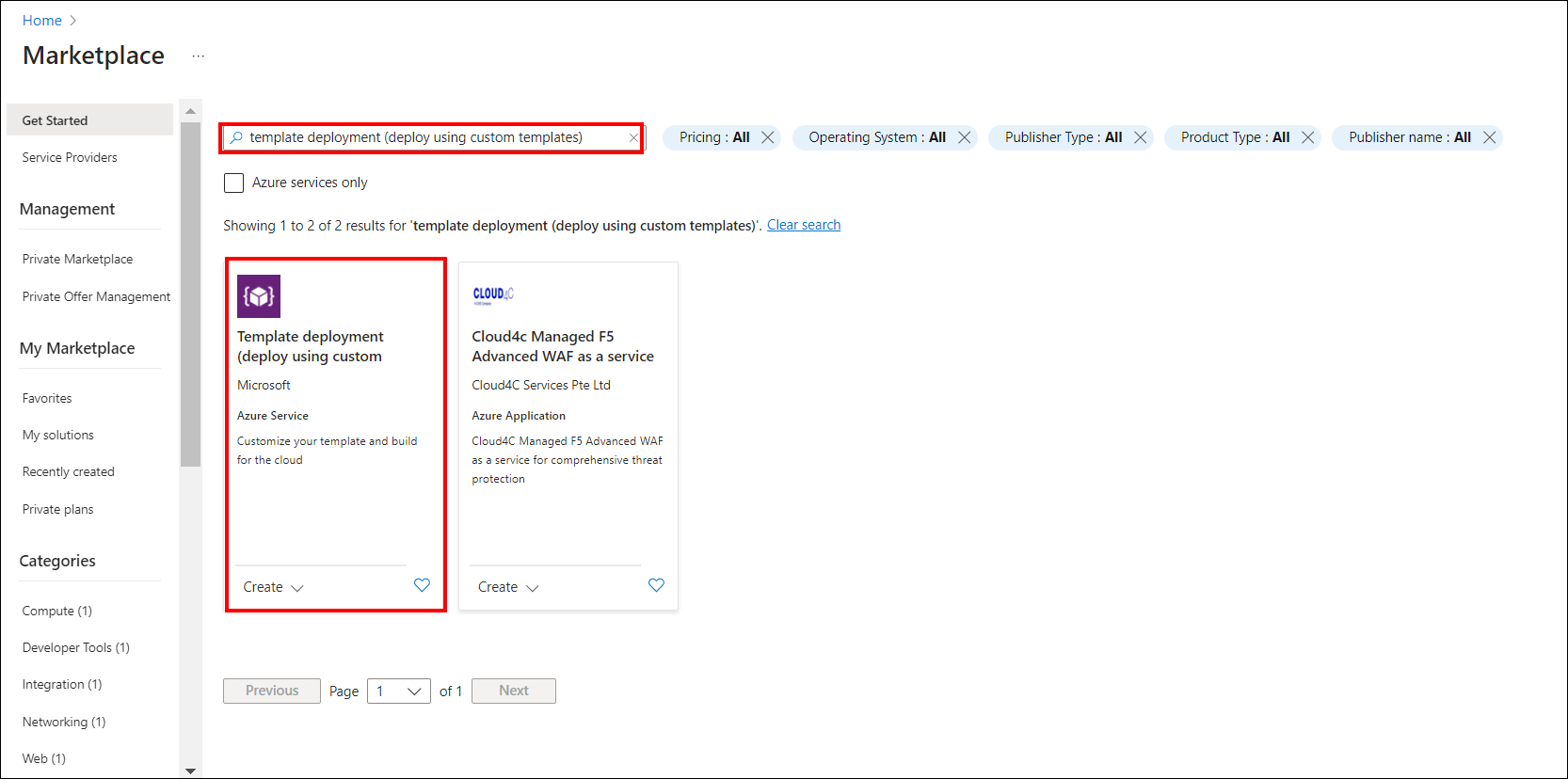The image size is (1568, 779).
Task: Open Service Providers in sidebar
Action: (x=70, y=157)
